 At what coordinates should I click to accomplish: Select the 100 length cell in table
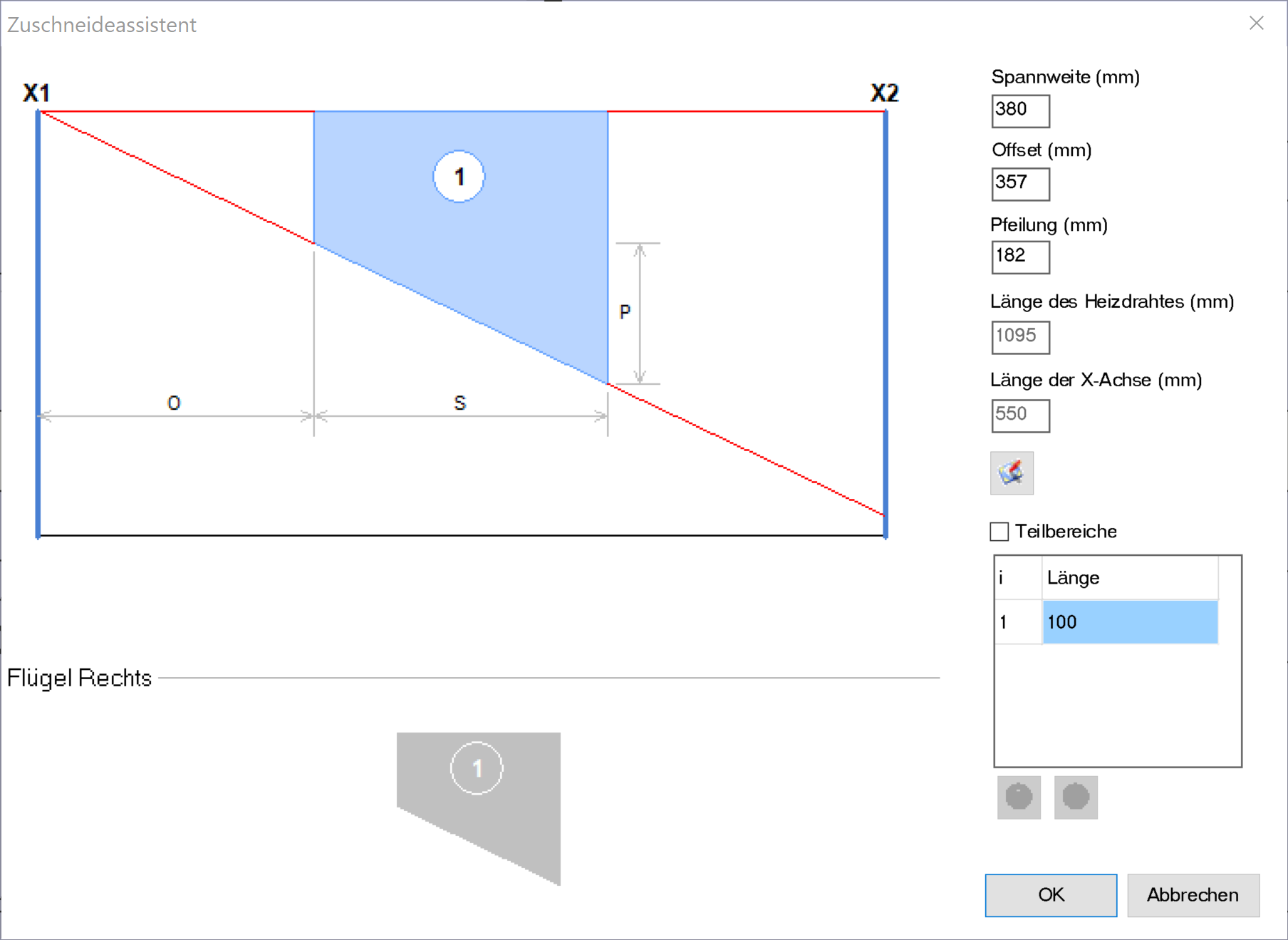[x=1130, y=622]
